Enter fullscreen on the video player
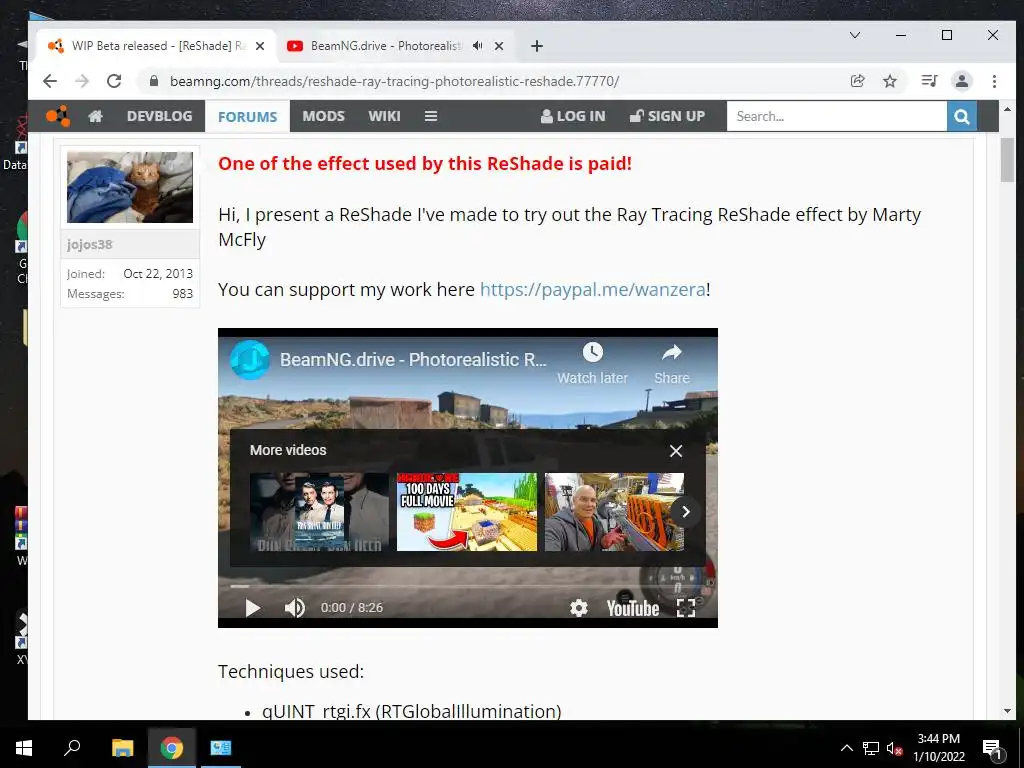The width and height of the screenshot is (1024, 768). pos(686,608)
